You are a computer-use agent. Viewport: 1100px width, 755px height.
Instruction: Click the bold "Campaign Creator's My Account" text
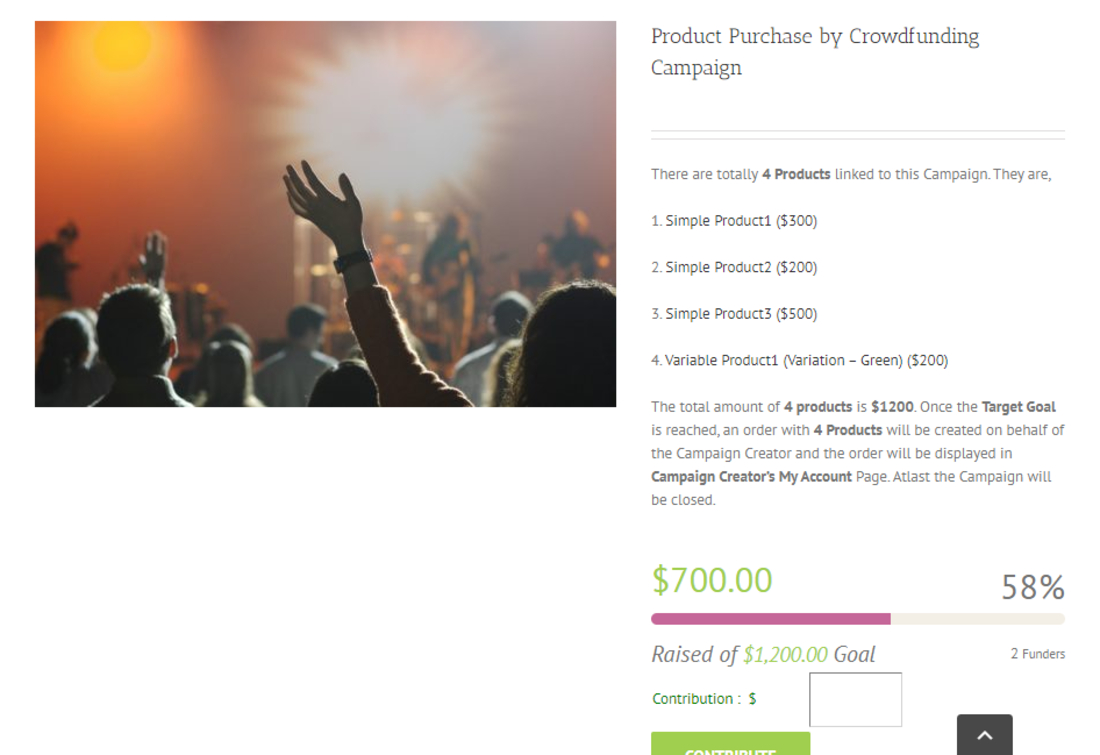point(751,477)
